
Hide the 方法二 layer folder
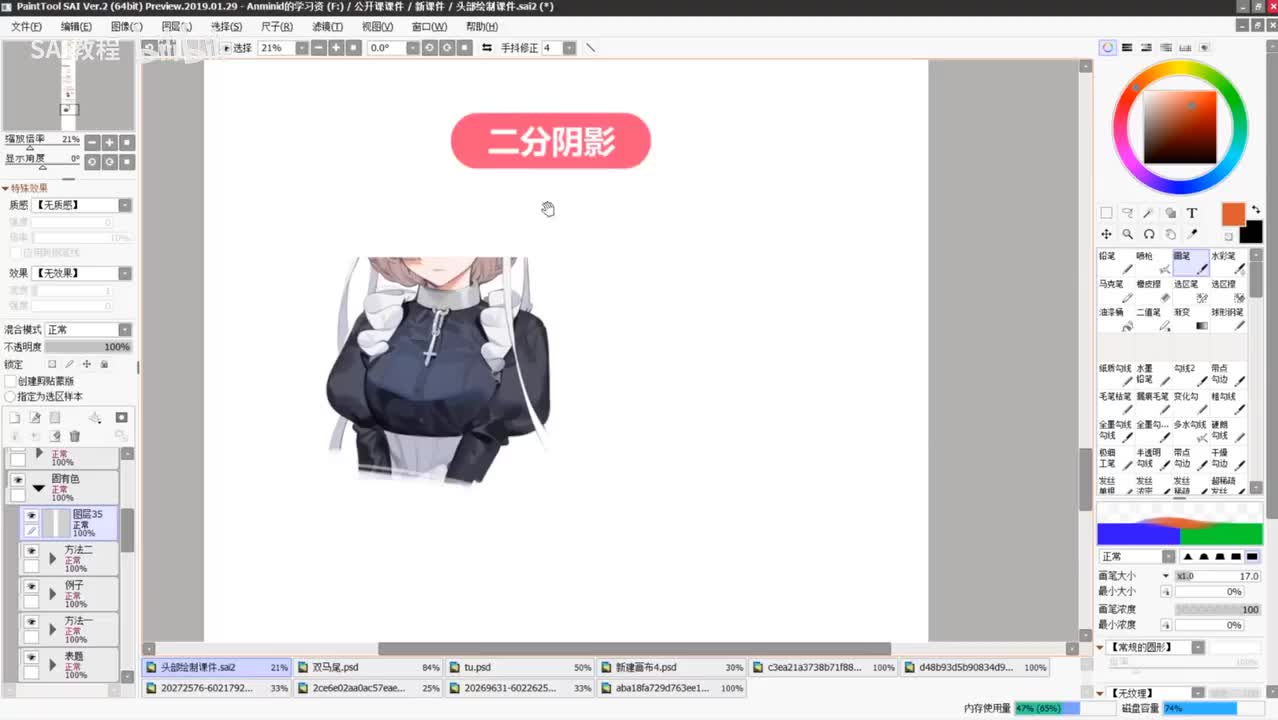pyautogui.click(x=31, y=551)
